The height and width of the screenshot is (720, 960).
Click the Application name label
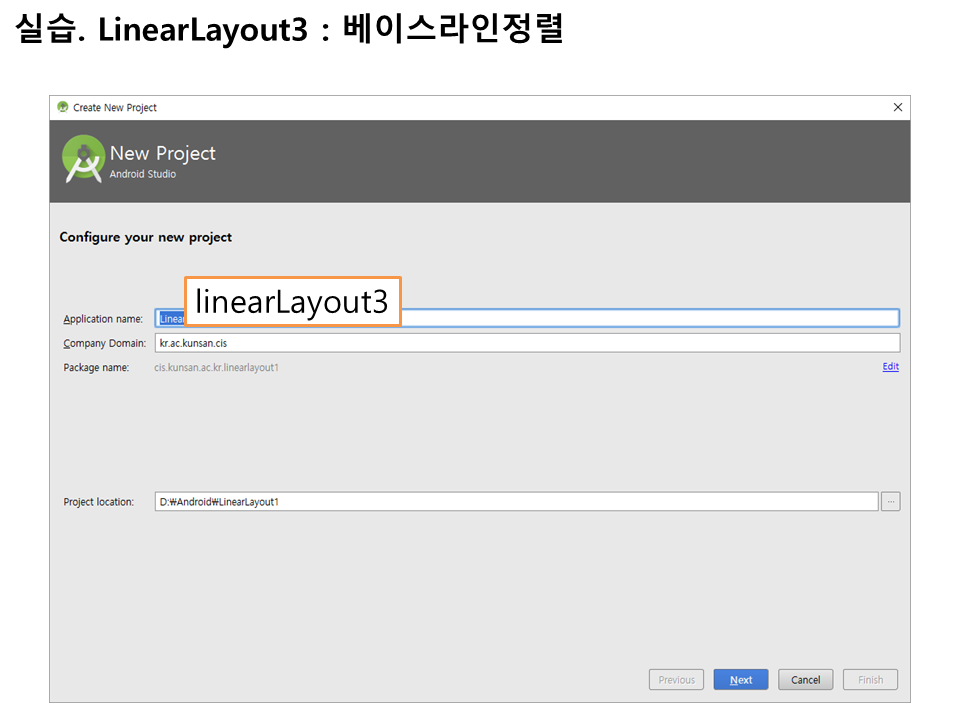pos(103,320)
